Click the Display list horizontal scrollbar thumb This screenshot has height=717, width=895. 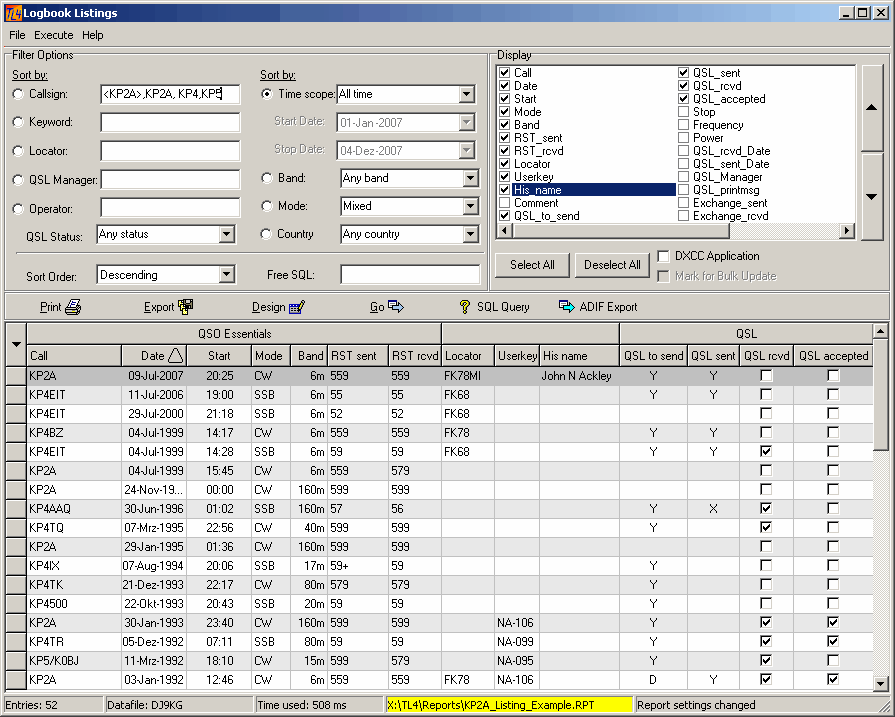621,231
